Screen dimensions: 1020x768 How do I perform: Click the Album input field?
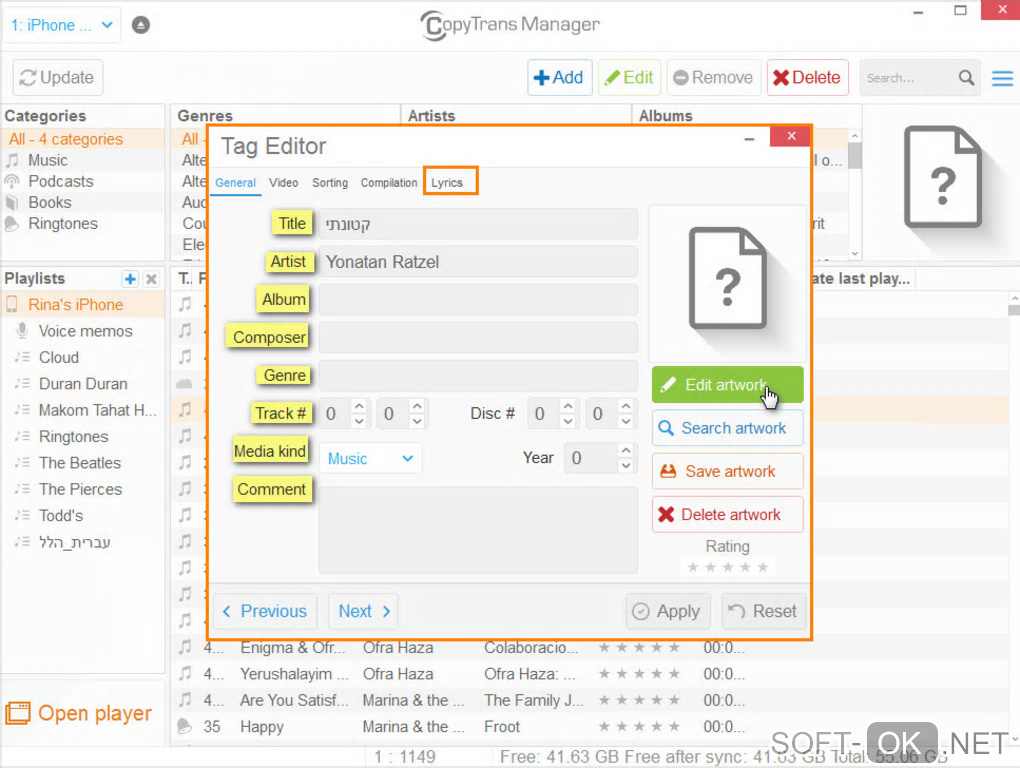click(x=478, y=300)
